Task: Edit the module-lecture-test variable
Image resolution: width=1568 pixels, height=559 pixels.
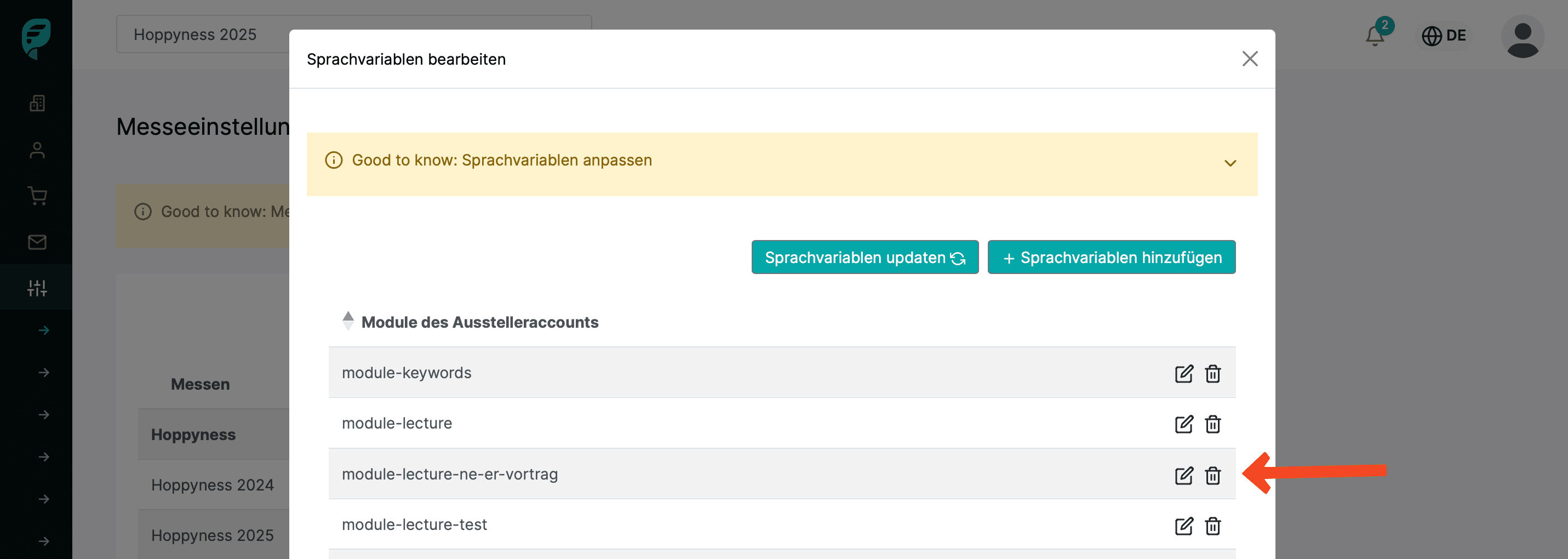Action: (1183, 526)
